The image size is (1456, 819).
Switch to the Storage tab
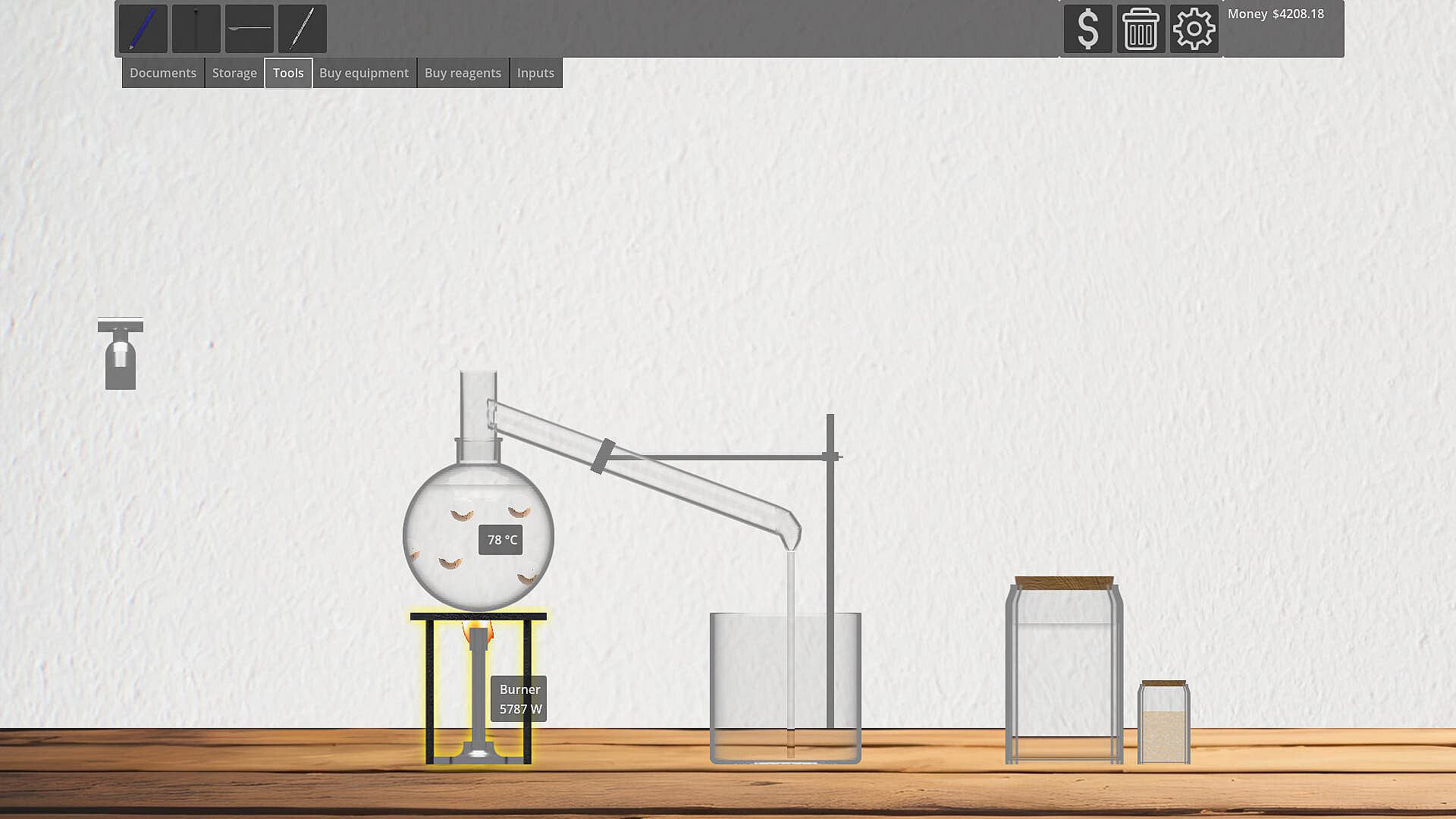[x=234, y=73]
